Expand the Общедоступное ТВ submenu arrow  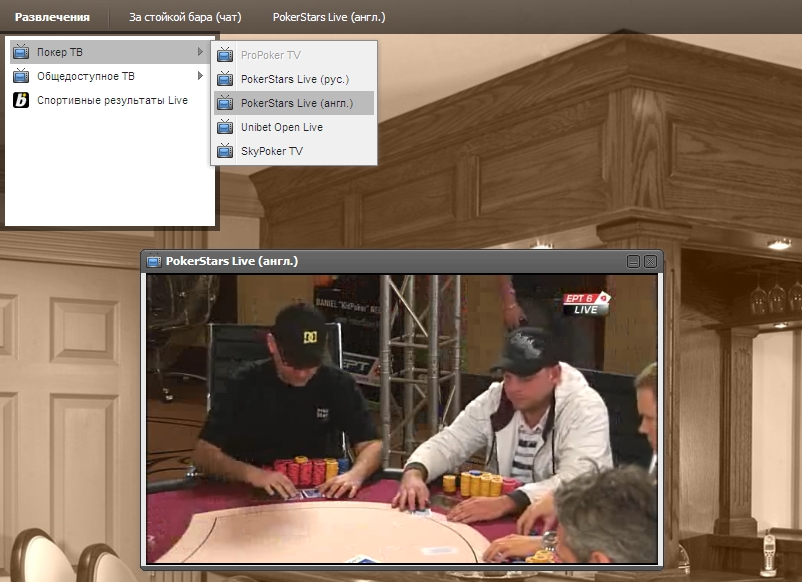tap(200, 76)
